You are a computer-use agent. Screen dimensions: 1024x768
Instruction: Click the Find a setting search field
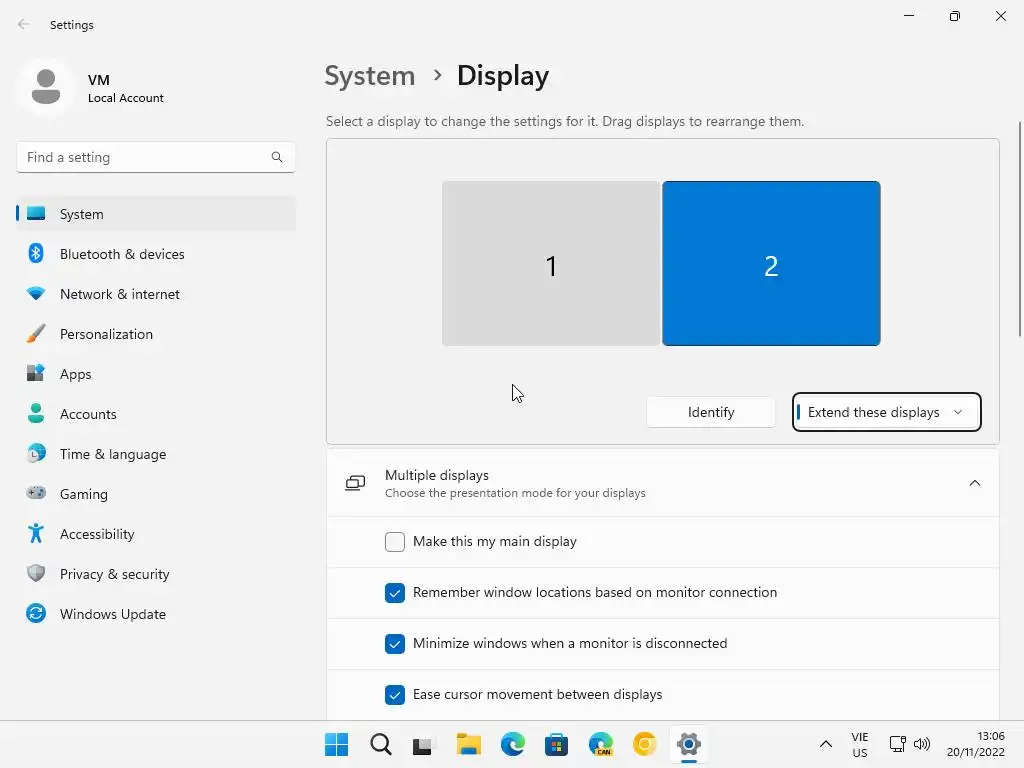click(155, 157)
